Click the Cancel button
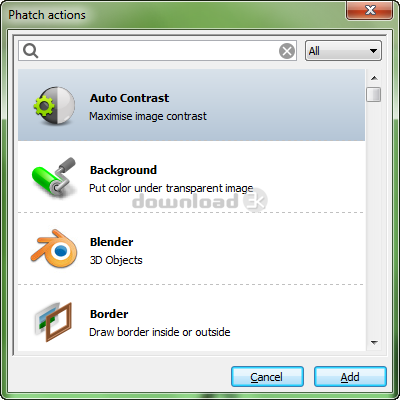This screenshot has height=400, width=400. pyautogui.click(x=267, y=377)
